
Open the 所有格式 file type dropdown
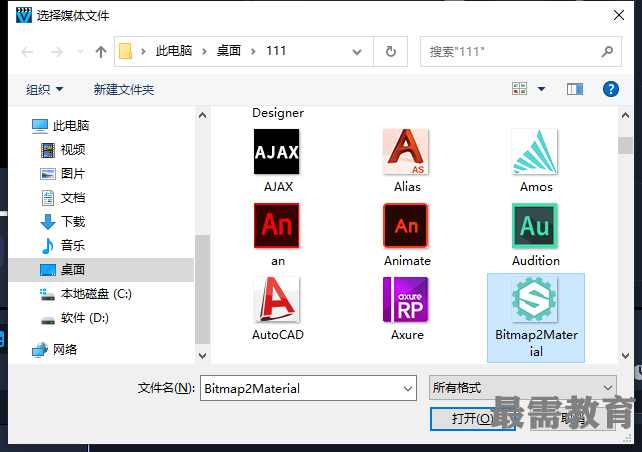coord(523,387)
